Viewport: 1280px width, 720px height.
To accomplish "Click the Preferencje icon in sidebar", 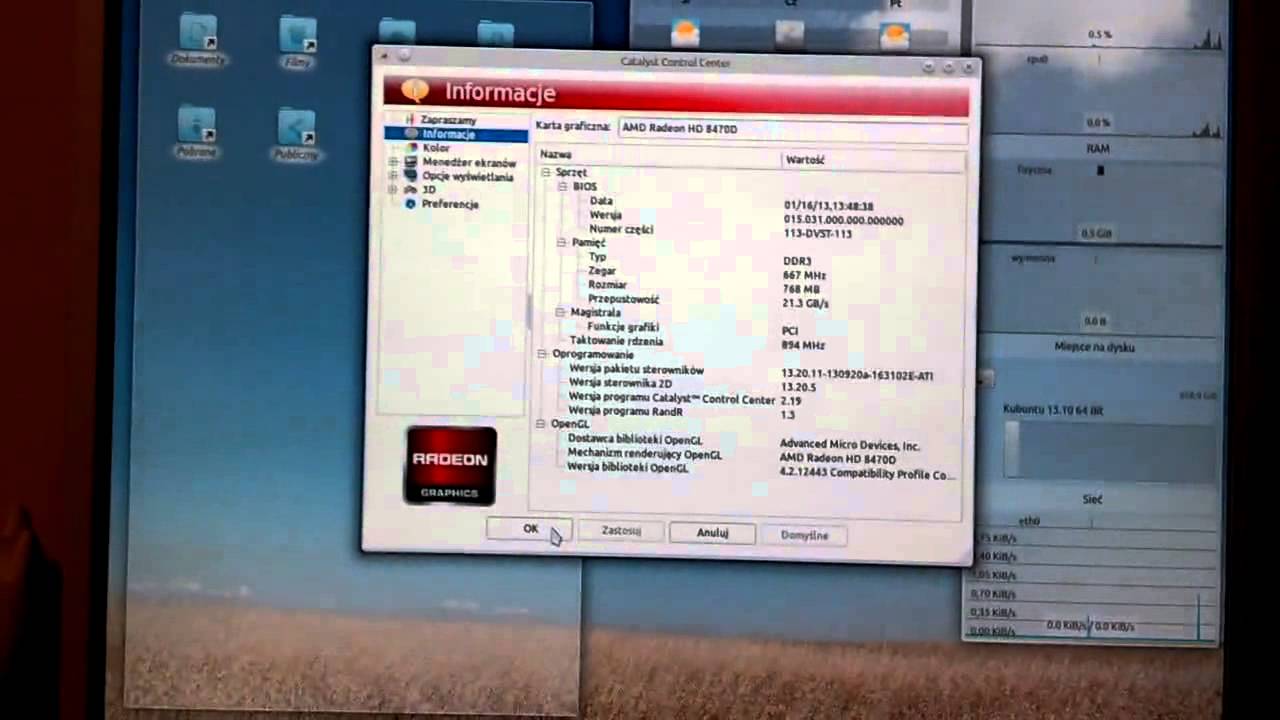I will tap(410, 204).
